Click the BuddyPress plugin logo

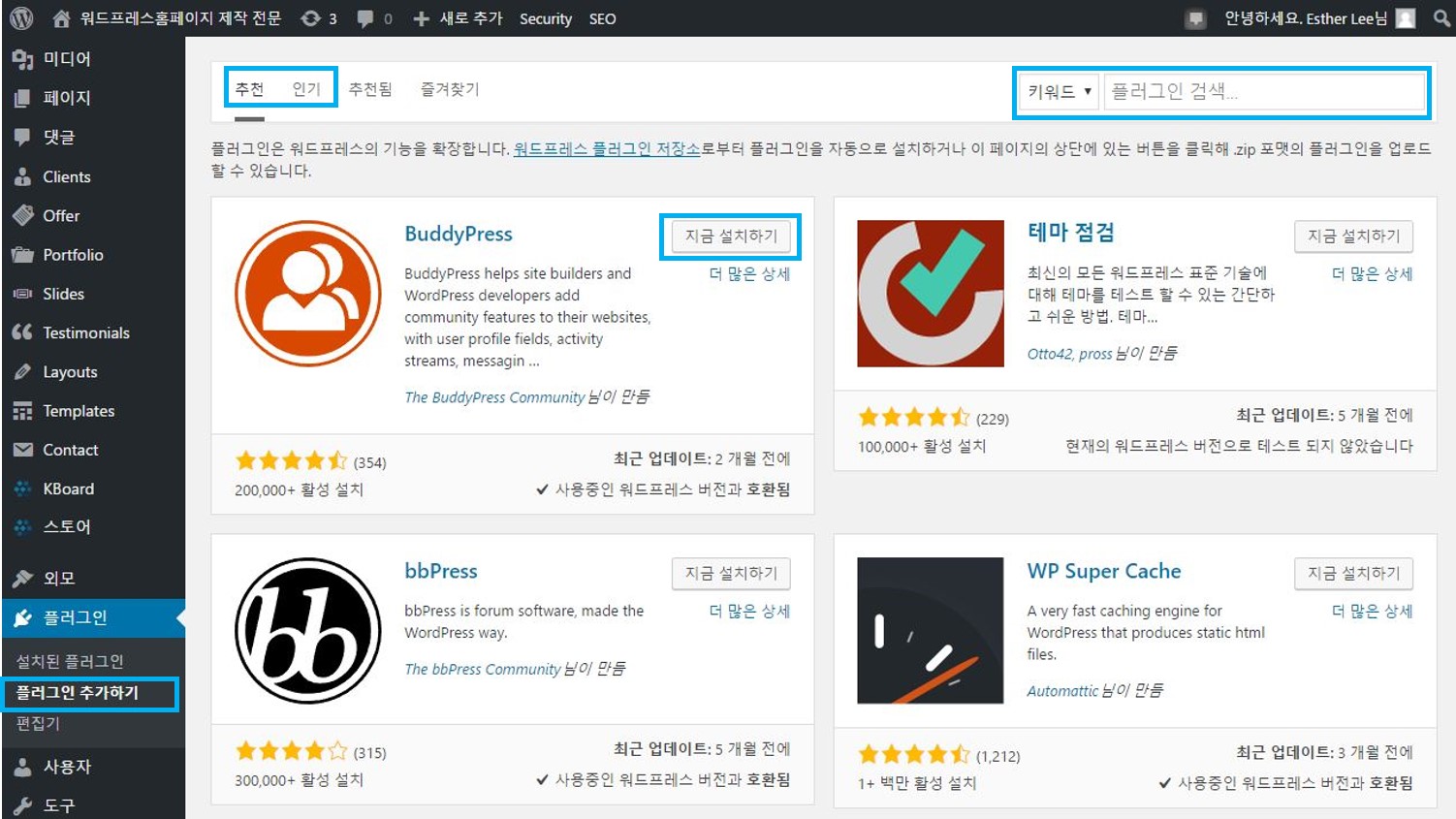pos(308,294)
